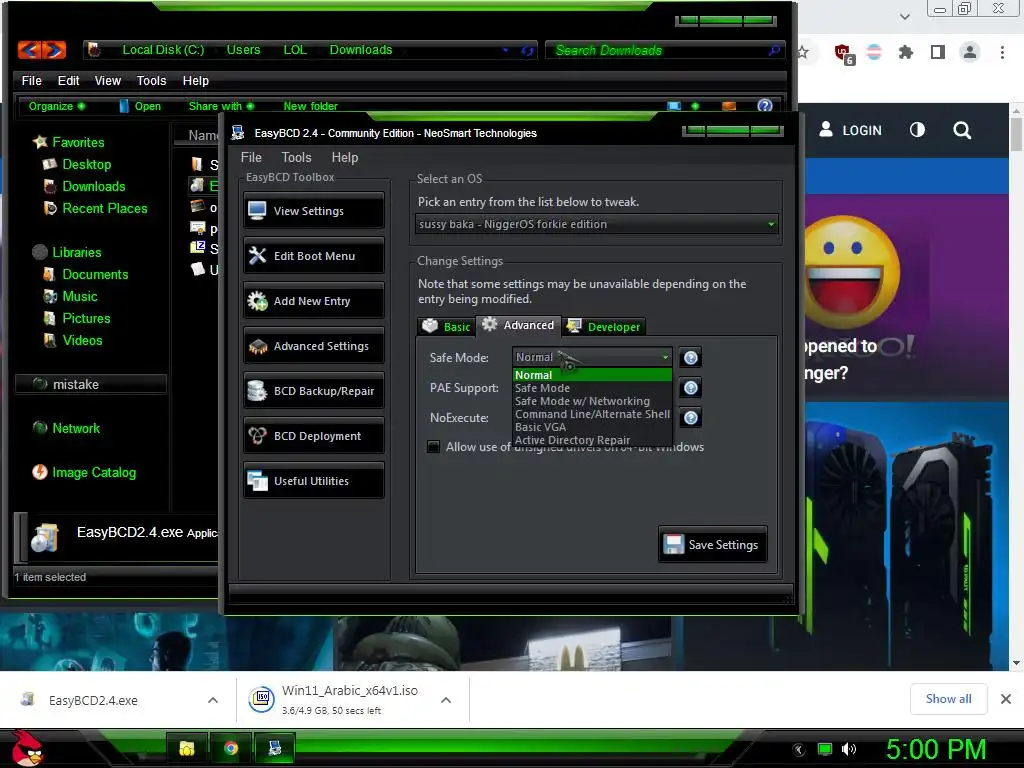Open Explorer Edit menu

(x=69, y=80)
